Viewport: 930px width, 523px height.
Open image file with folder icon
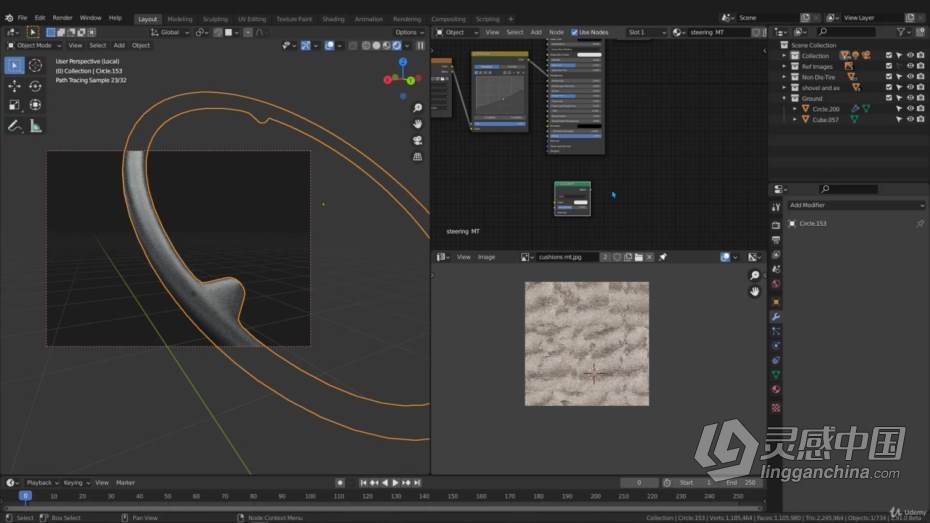point(639,257)
